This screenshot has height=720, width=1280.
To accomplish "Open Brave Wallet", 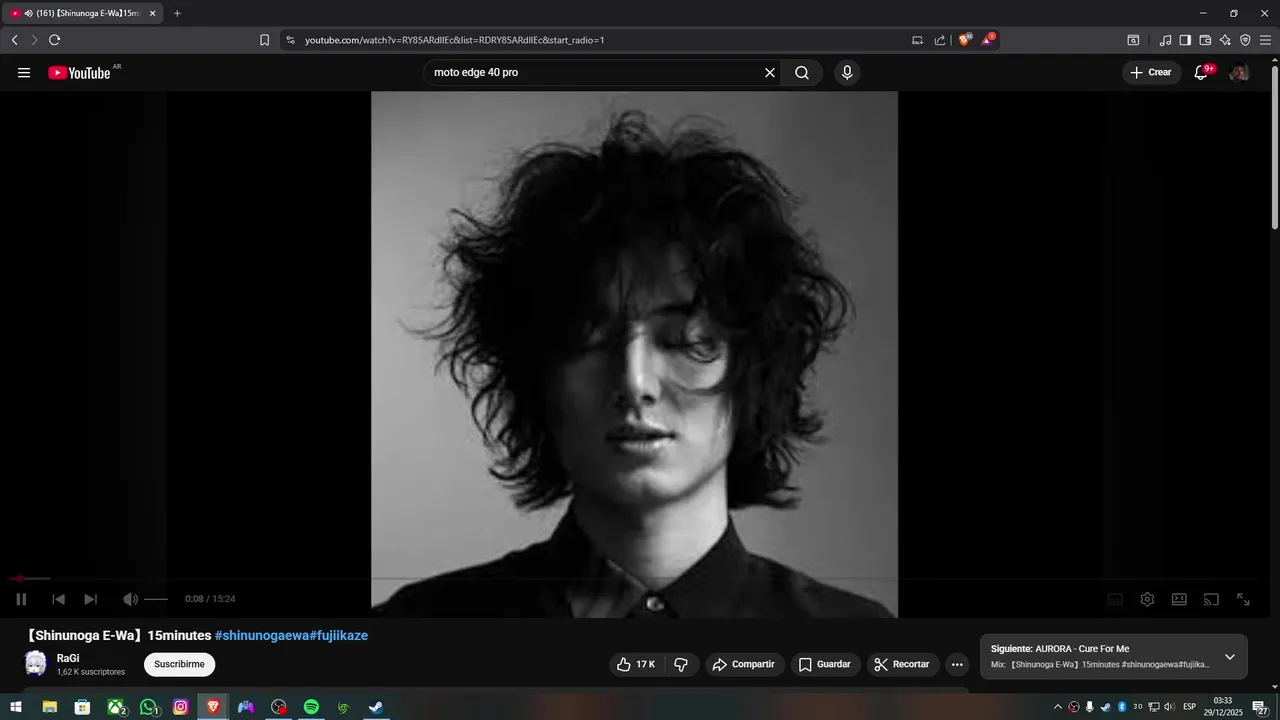I will pyautogui.click(x=1205, y=40).
